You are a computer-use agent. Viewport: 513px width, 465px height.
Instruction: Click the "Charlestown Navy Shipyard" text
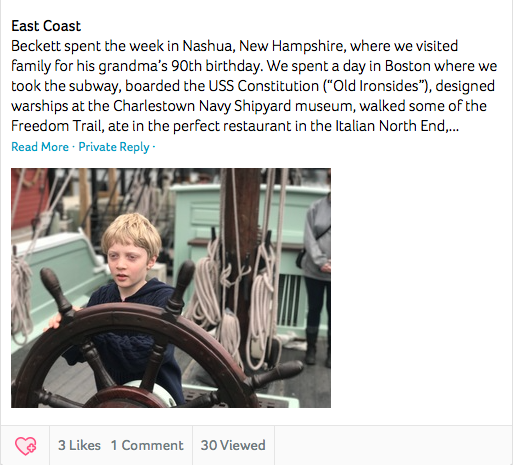click(202, 106)
